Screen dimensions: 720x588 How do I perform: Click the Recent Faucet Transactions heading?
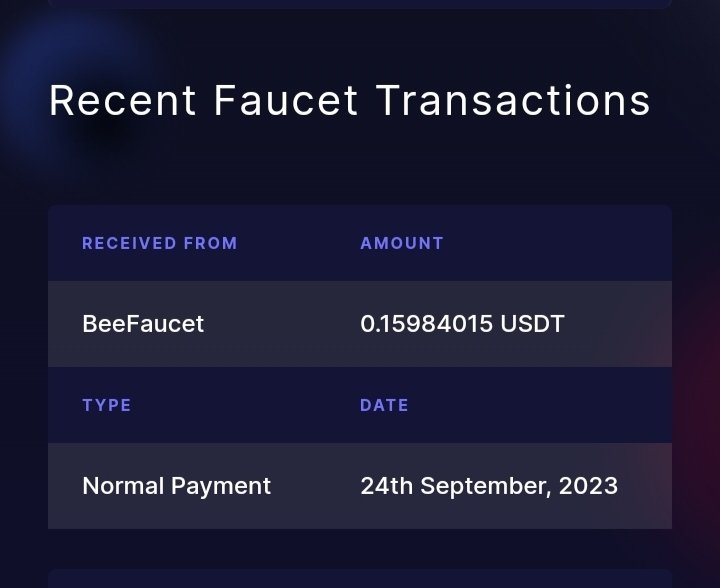coord(349,101)
